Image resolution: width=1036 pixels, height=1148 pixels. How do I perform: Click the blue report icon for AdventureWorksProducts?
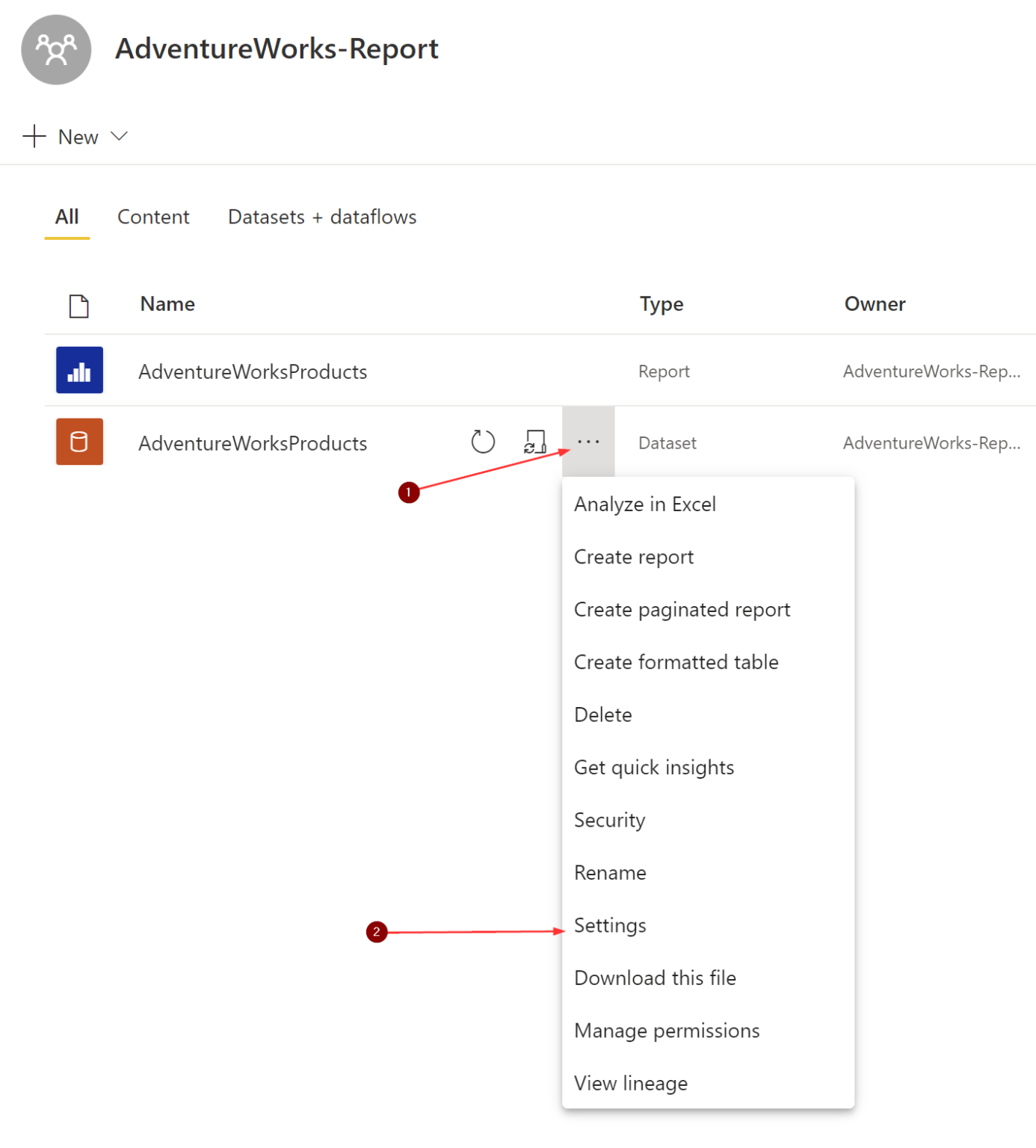pos(79,370)
